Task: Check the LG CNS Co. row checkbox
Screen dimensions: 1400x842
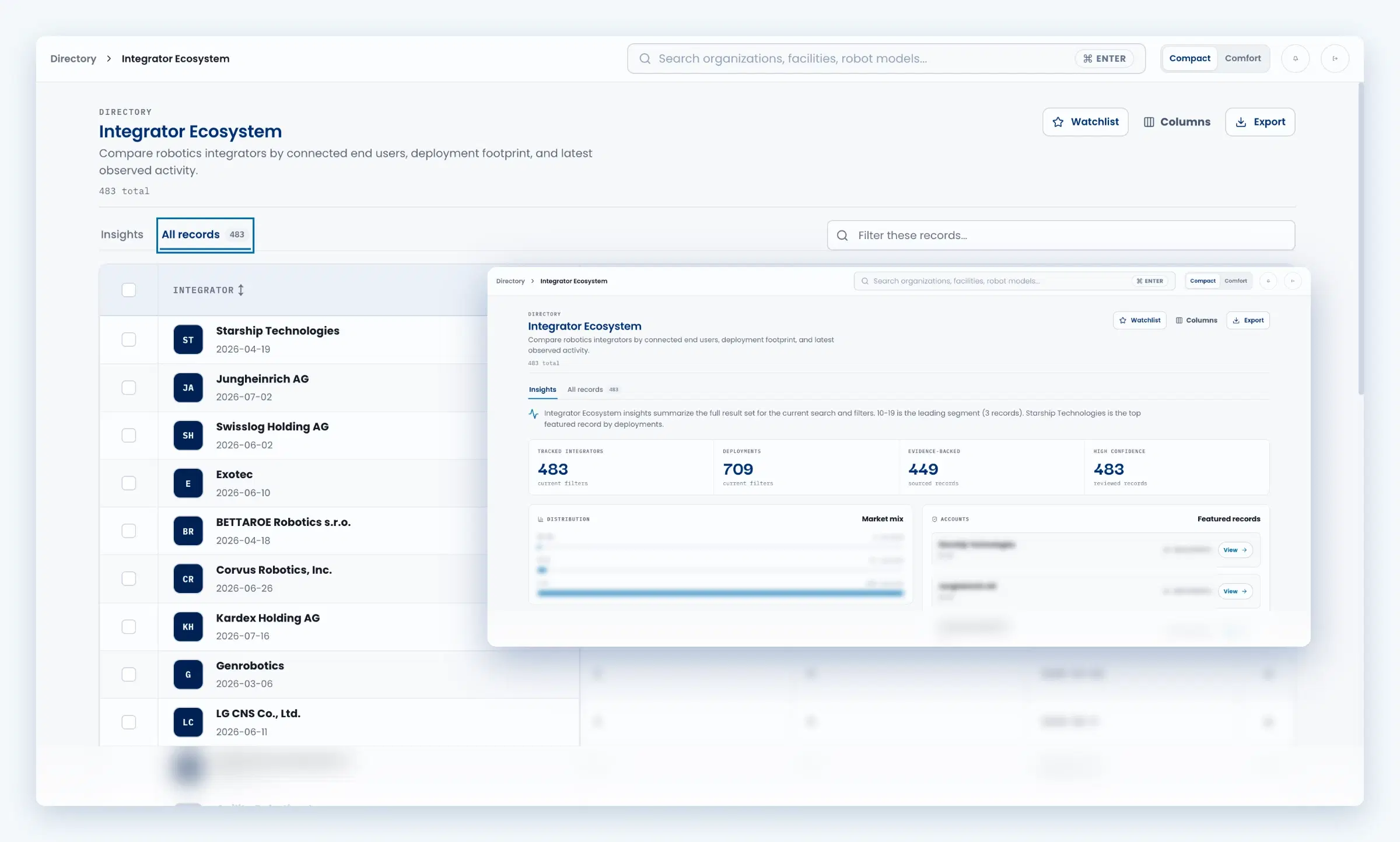Action: 129,722
